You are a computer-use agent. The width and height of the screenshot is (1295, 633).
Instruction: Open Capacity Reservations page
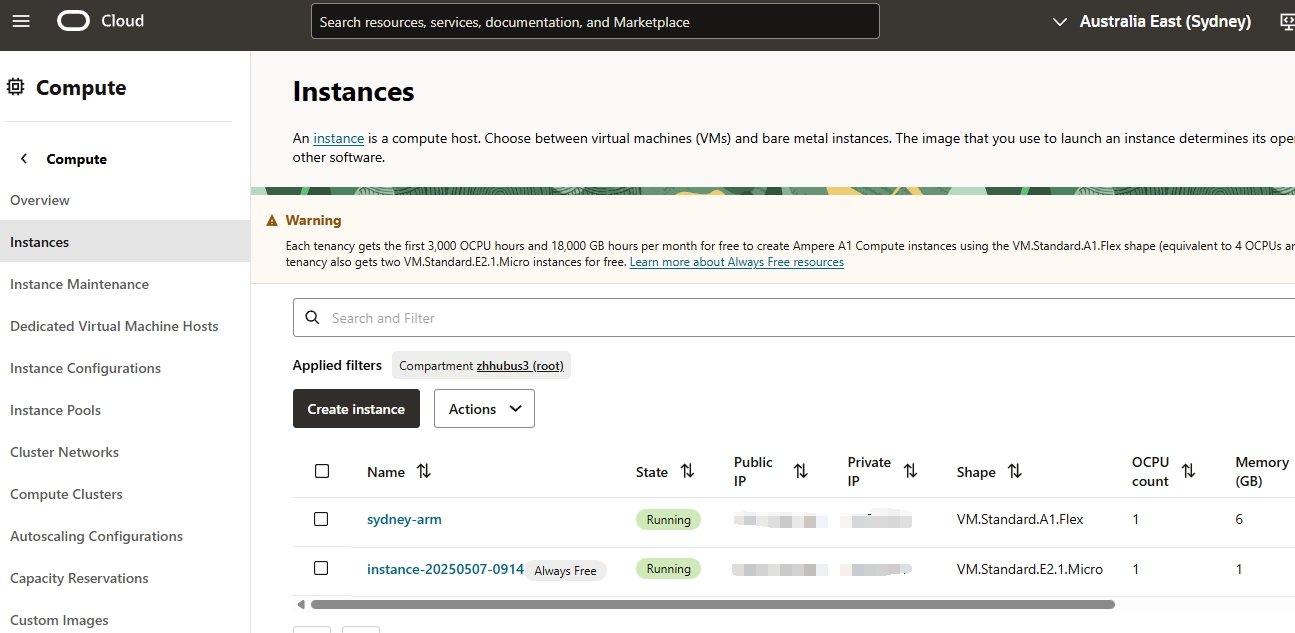tap(79, 578)
